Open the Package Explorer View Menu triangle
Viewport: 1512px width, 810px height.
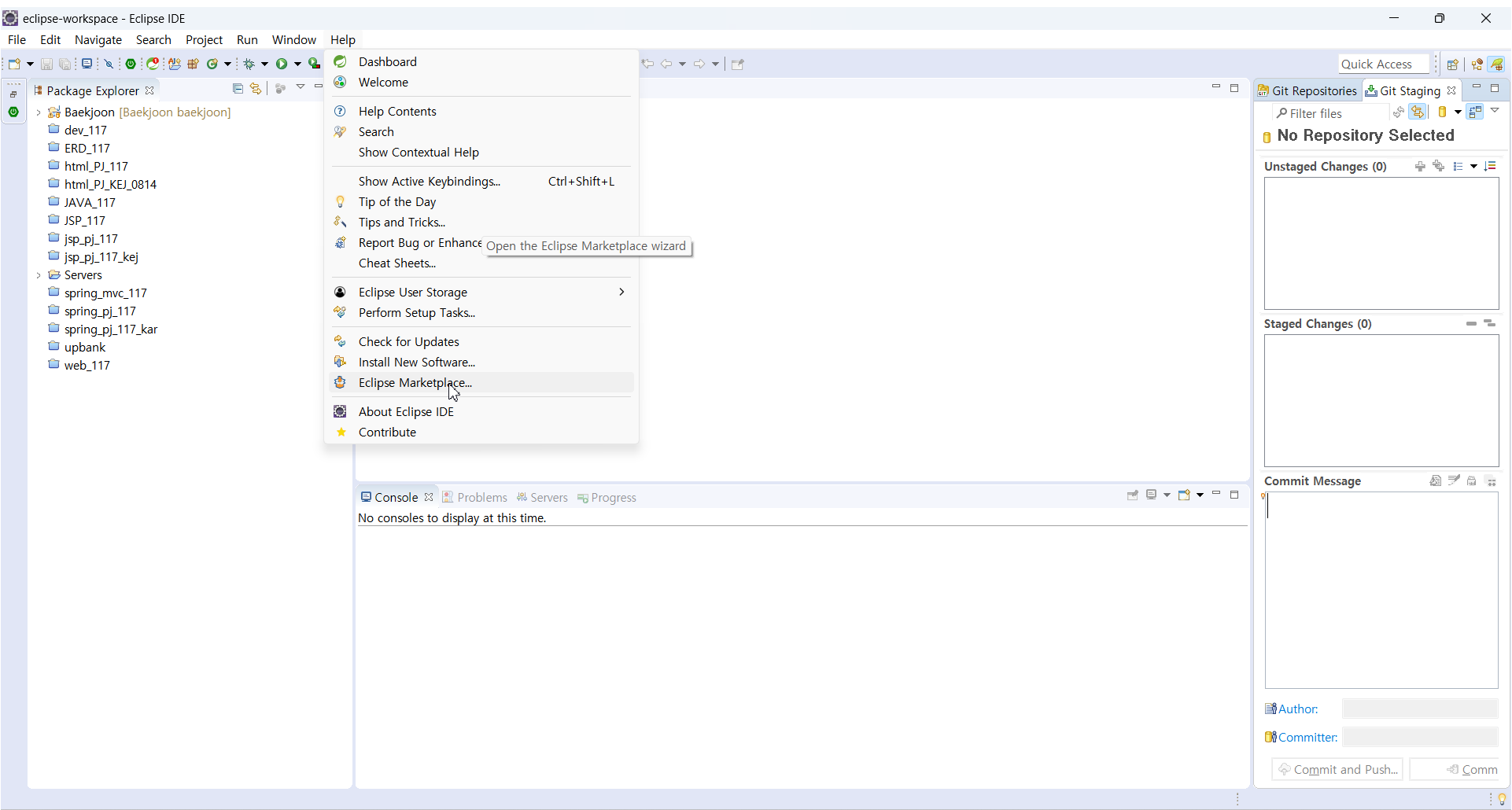(301, 87)
